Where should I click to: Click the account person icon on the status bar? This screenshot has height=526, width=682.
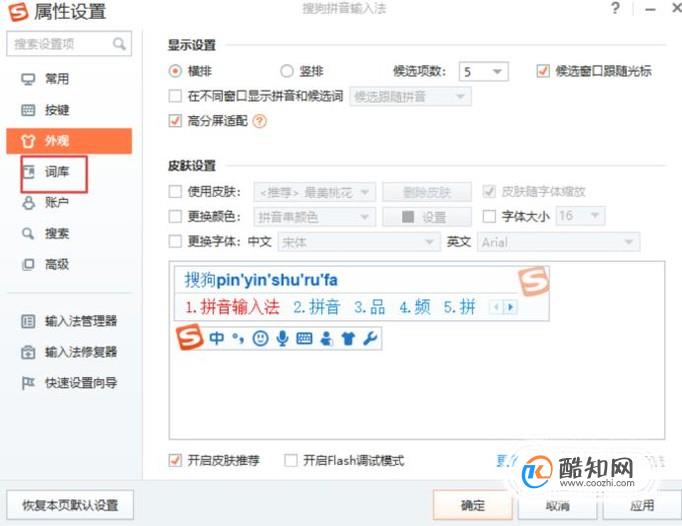coord(326,338)
